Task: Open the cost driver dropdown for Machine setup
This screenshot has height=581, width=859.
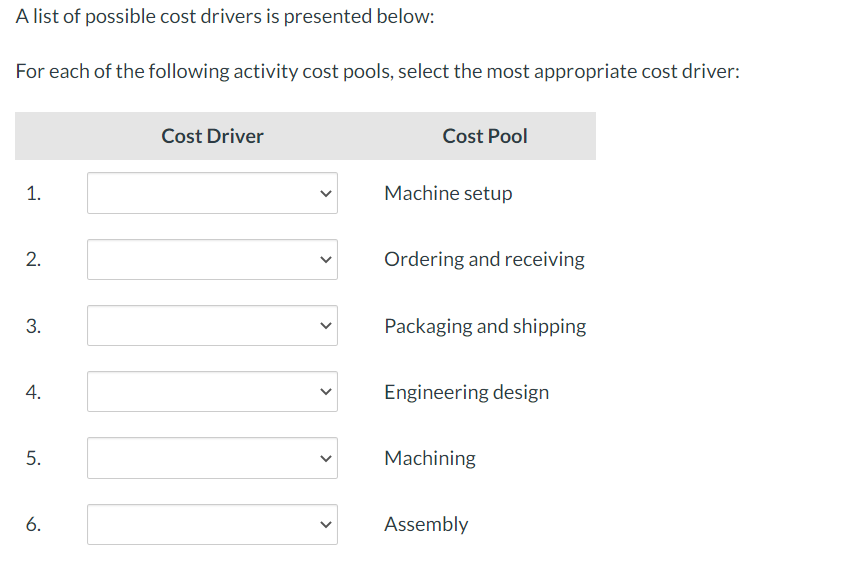Action: click(212, 193)
